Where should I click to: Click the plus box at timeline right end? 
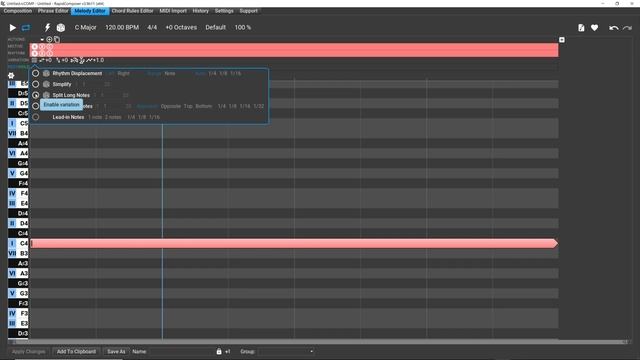pos(562,40)
